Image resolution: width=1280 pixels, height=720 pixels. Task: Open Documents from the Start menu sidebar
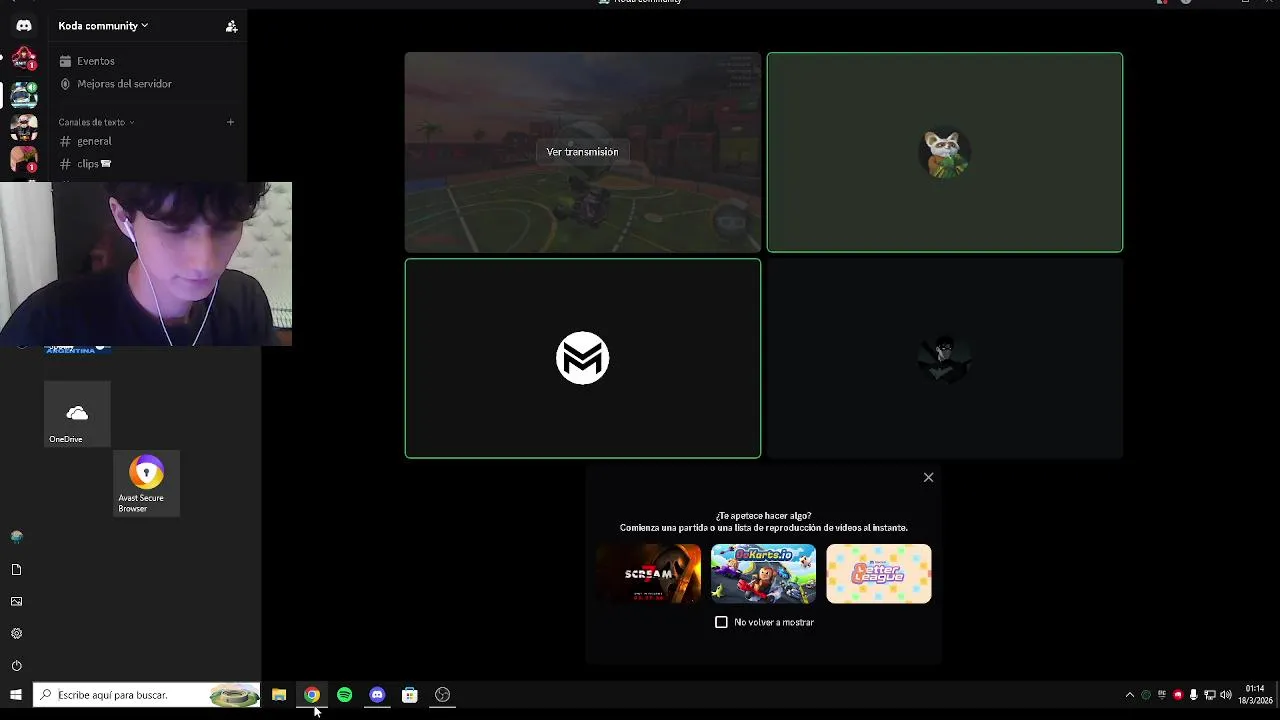point(16,569)
